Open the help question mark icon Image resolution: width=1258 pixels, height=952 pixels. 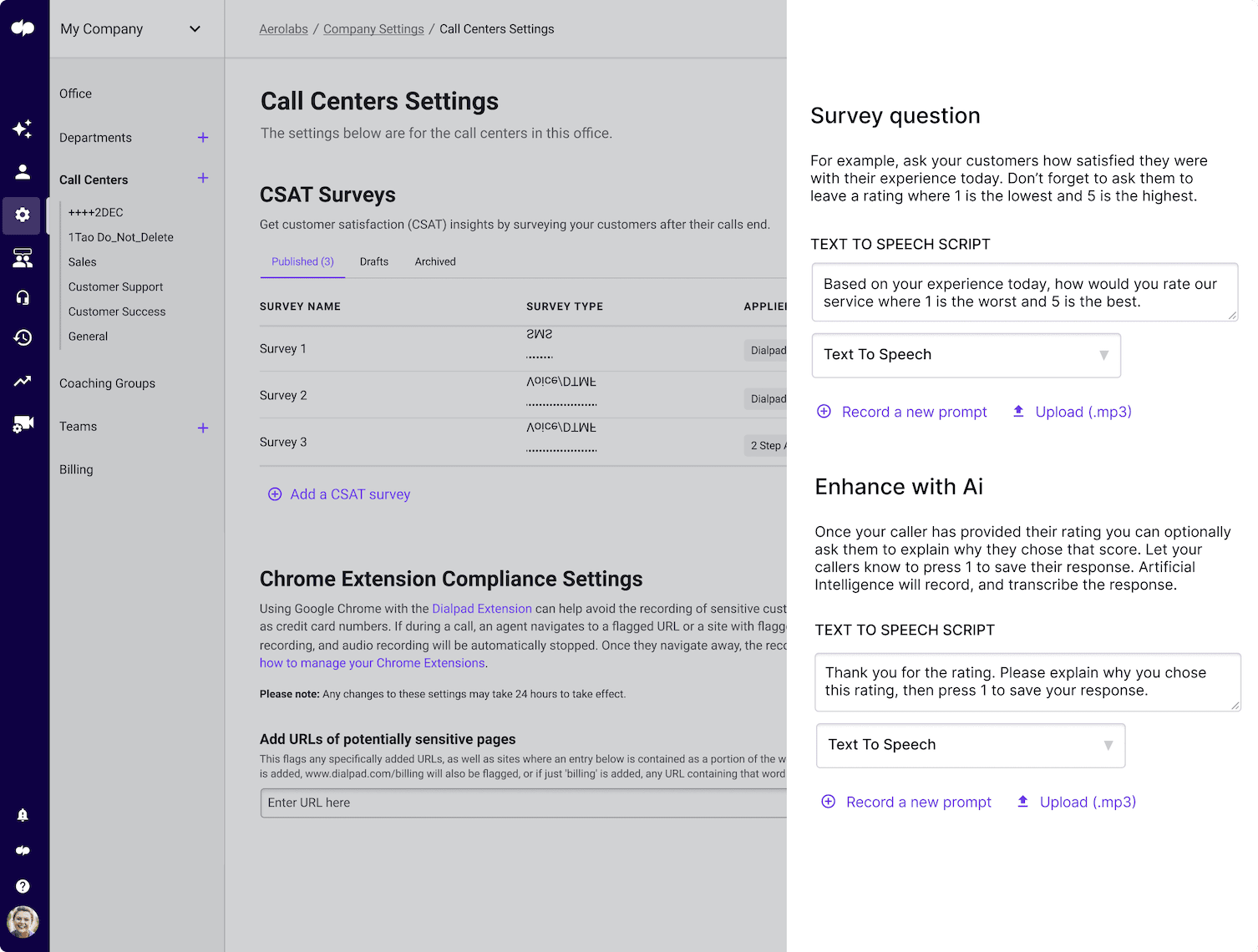tap(23, 886)
